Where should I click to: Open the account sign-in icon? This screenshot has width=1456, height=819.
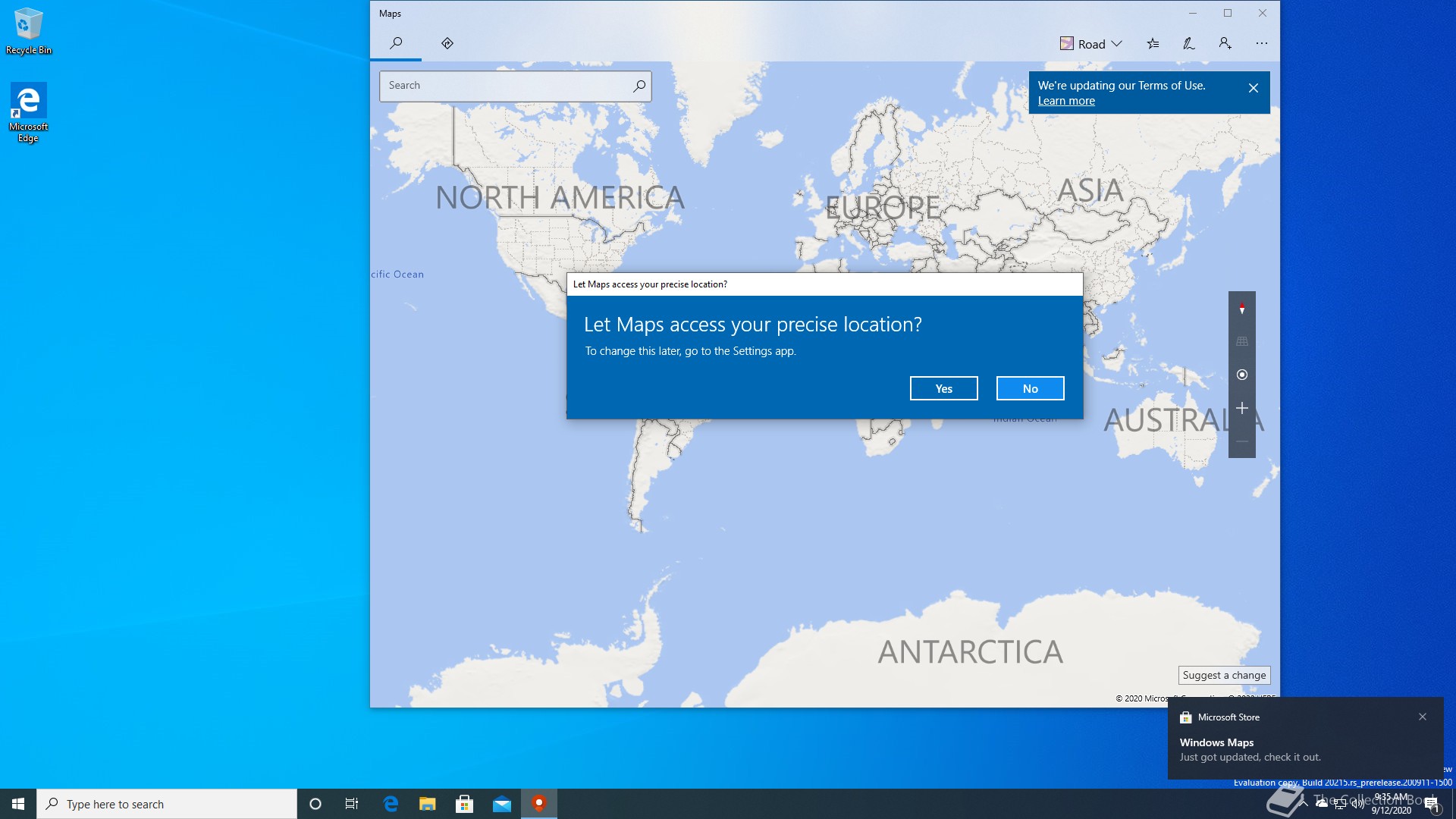point(1225,44)
